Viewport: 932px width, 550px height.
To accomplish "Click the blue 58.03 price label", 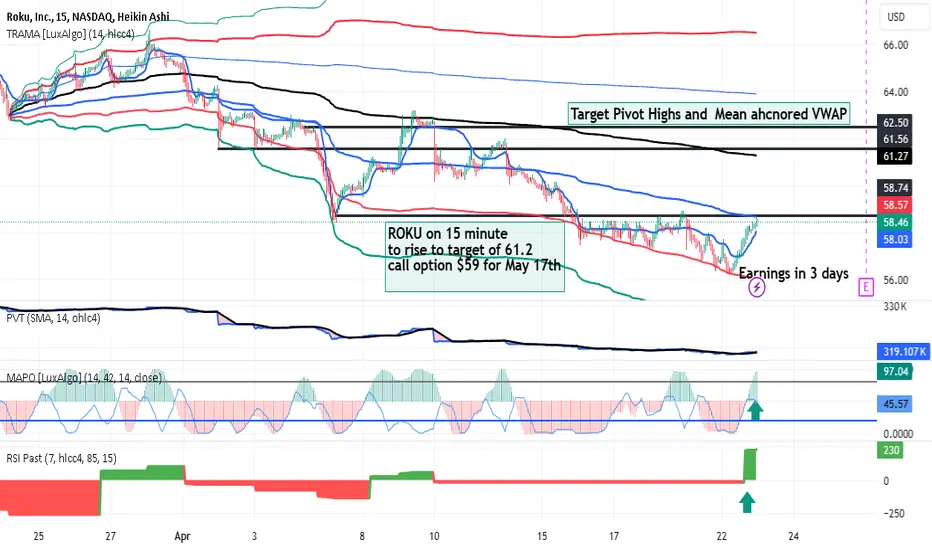I will pos(895,240).
